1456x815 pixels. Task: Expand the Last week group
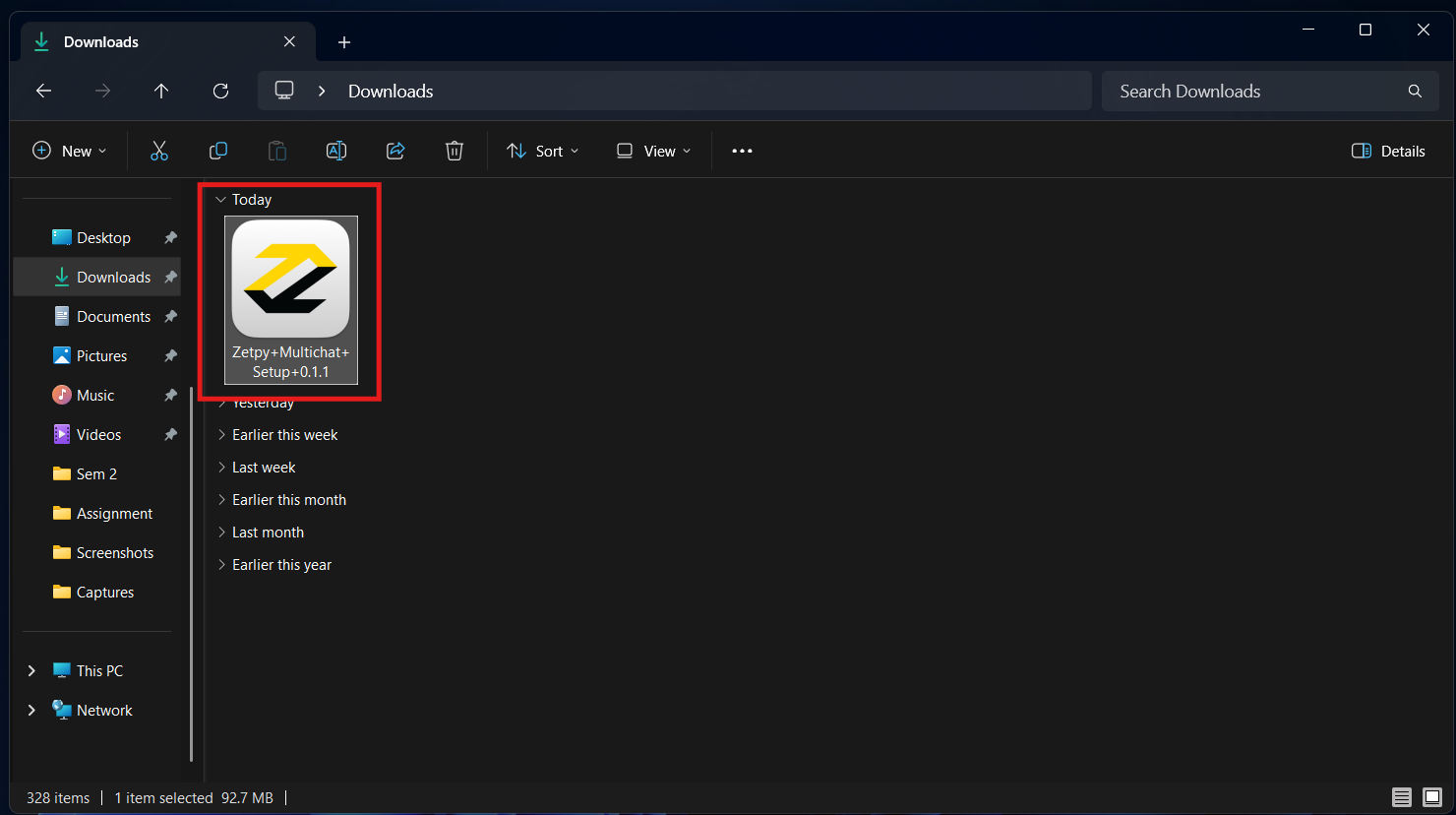click(x=221, y=467)
